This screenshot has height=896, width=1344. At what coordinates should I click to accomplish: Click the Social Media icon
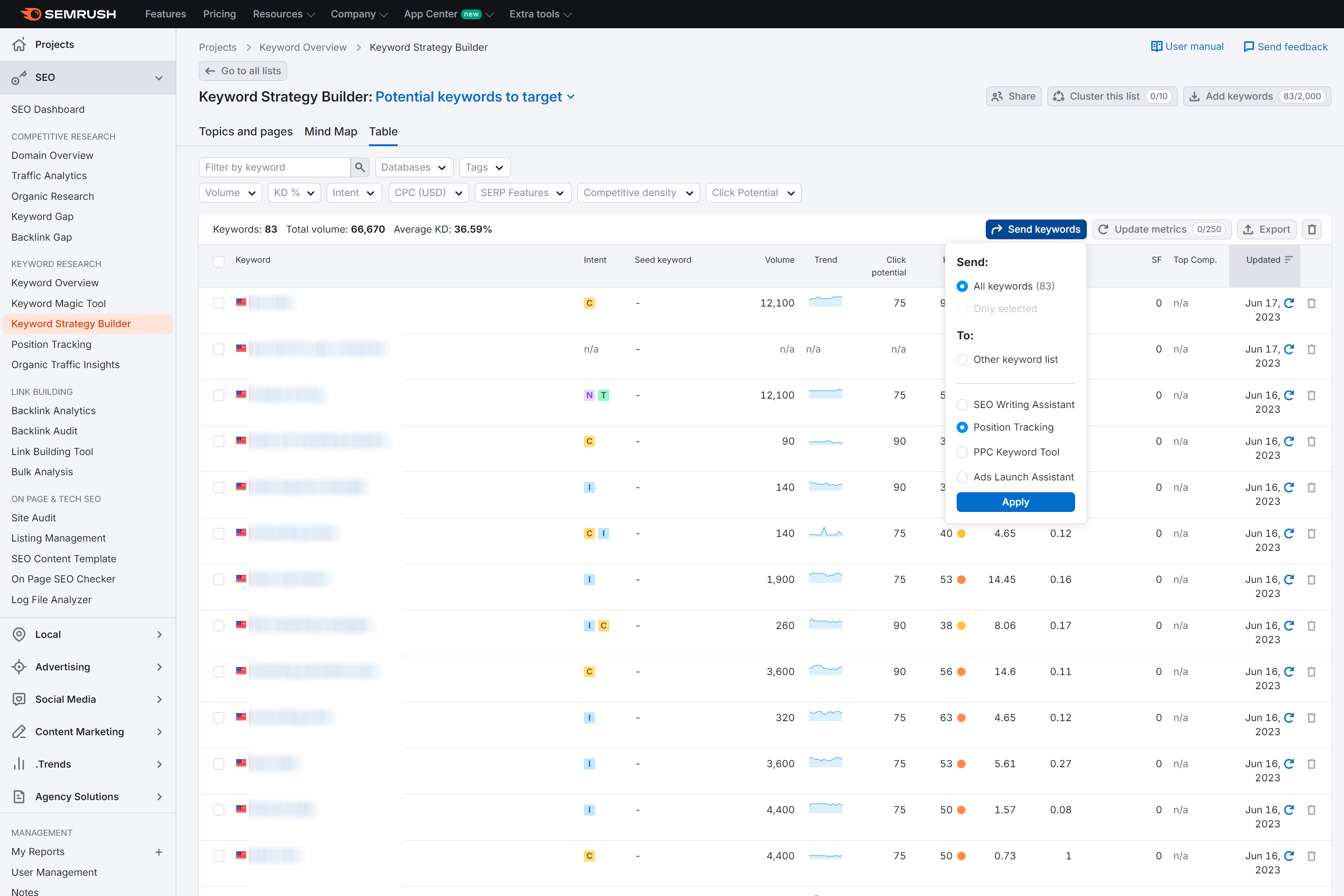pos(19,699)
